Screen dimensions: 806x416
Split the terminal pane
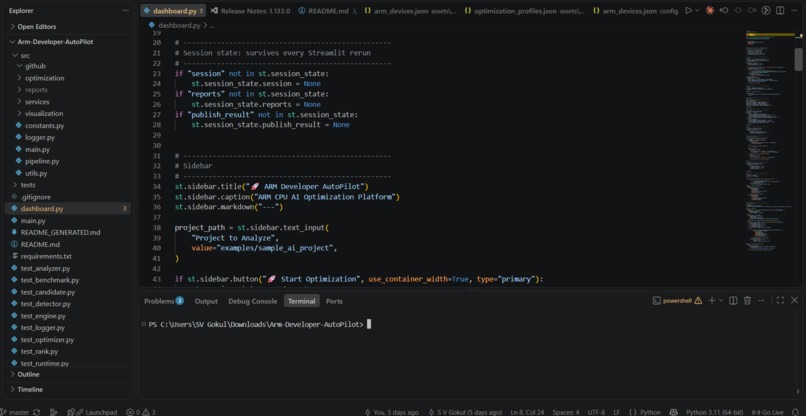[734, 300]
